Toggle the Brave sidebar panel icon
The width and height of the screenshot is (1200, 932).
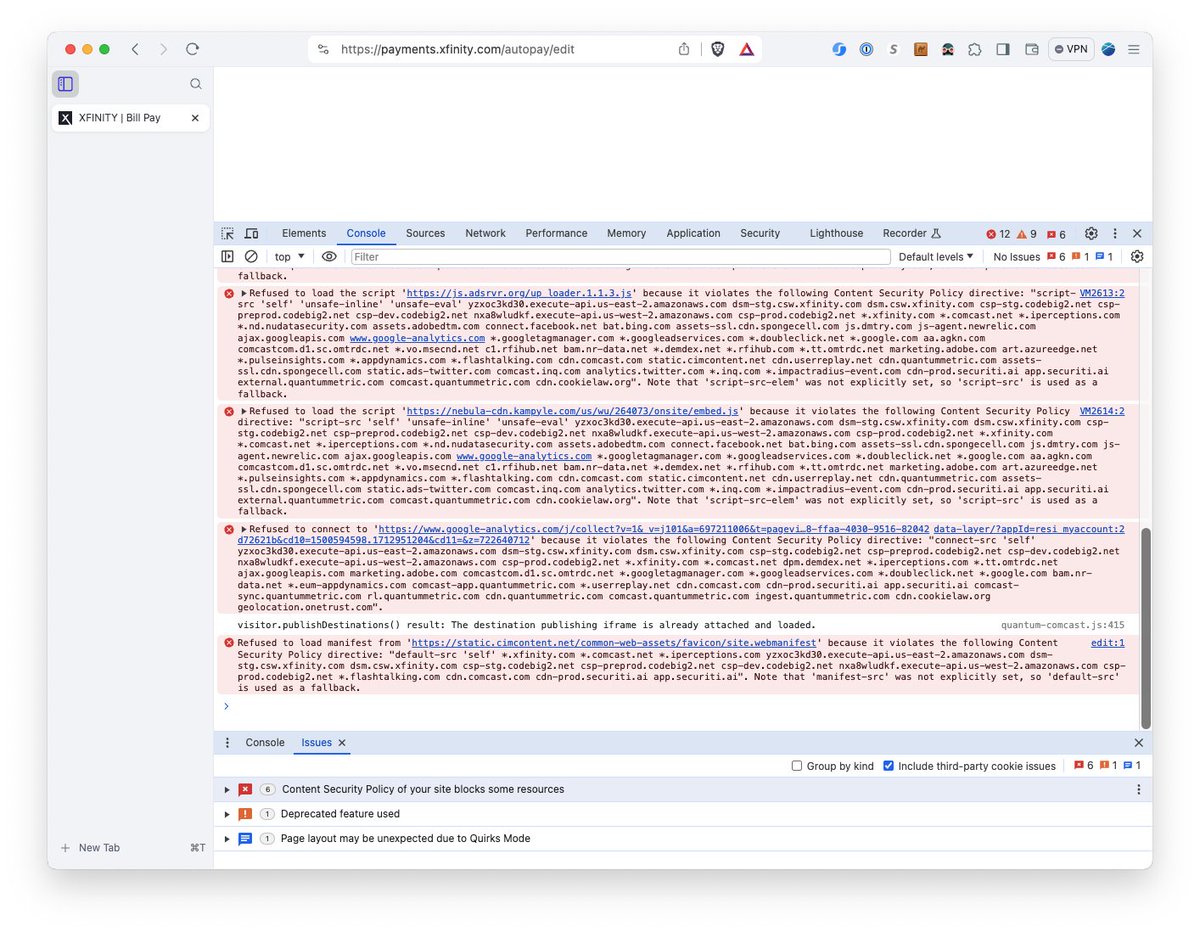(65, 84)
